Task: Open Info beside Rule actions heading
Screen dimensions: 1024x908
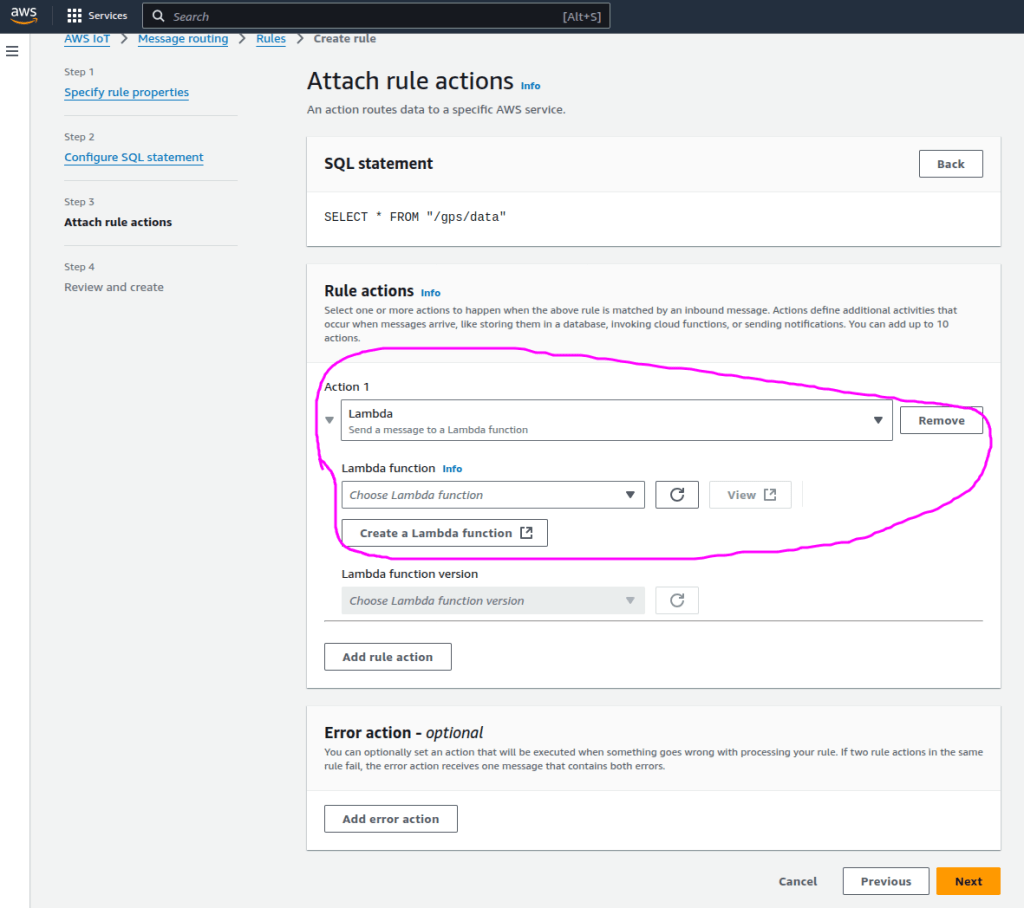Action: [x=430, y=293]
